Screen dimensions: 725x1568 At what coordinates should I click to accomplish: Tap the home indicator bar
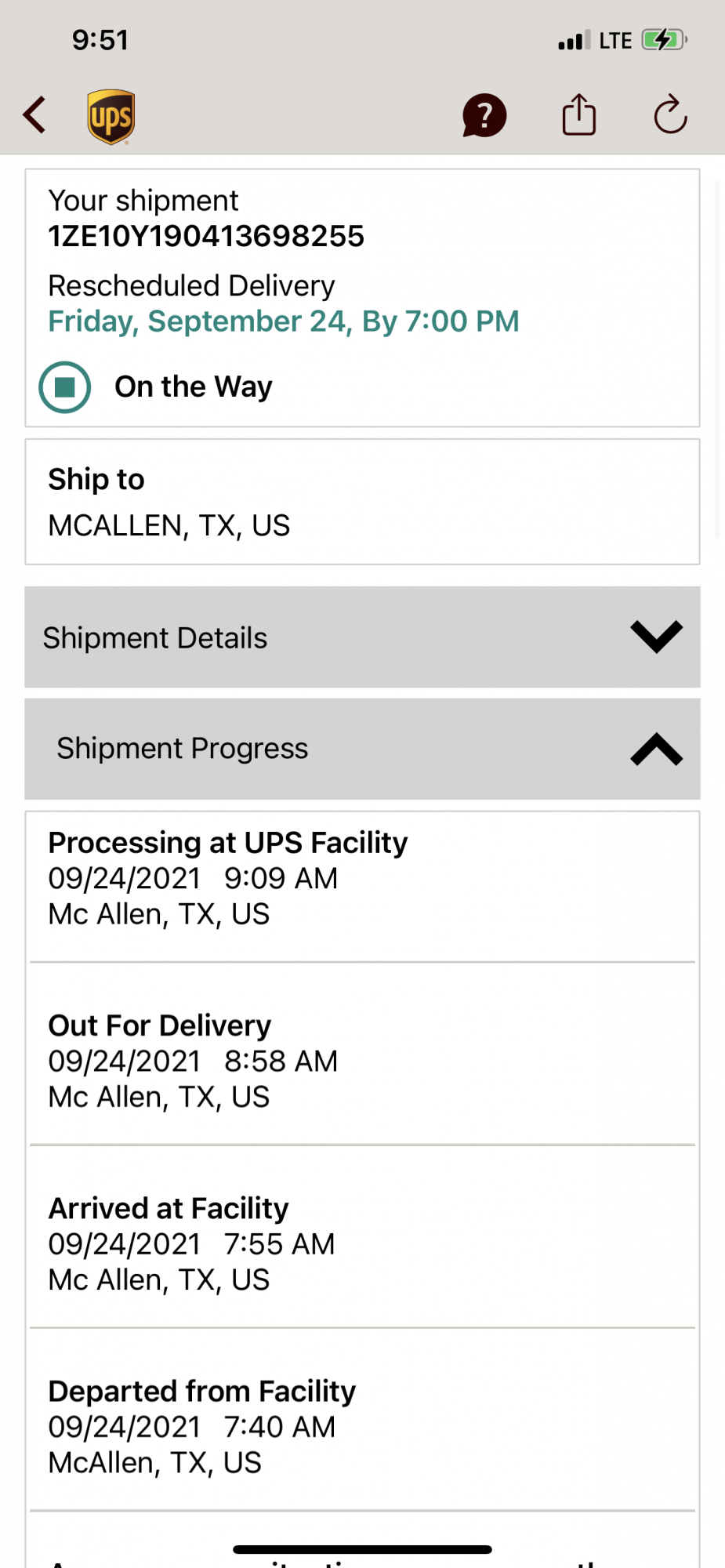[362, 1549]
